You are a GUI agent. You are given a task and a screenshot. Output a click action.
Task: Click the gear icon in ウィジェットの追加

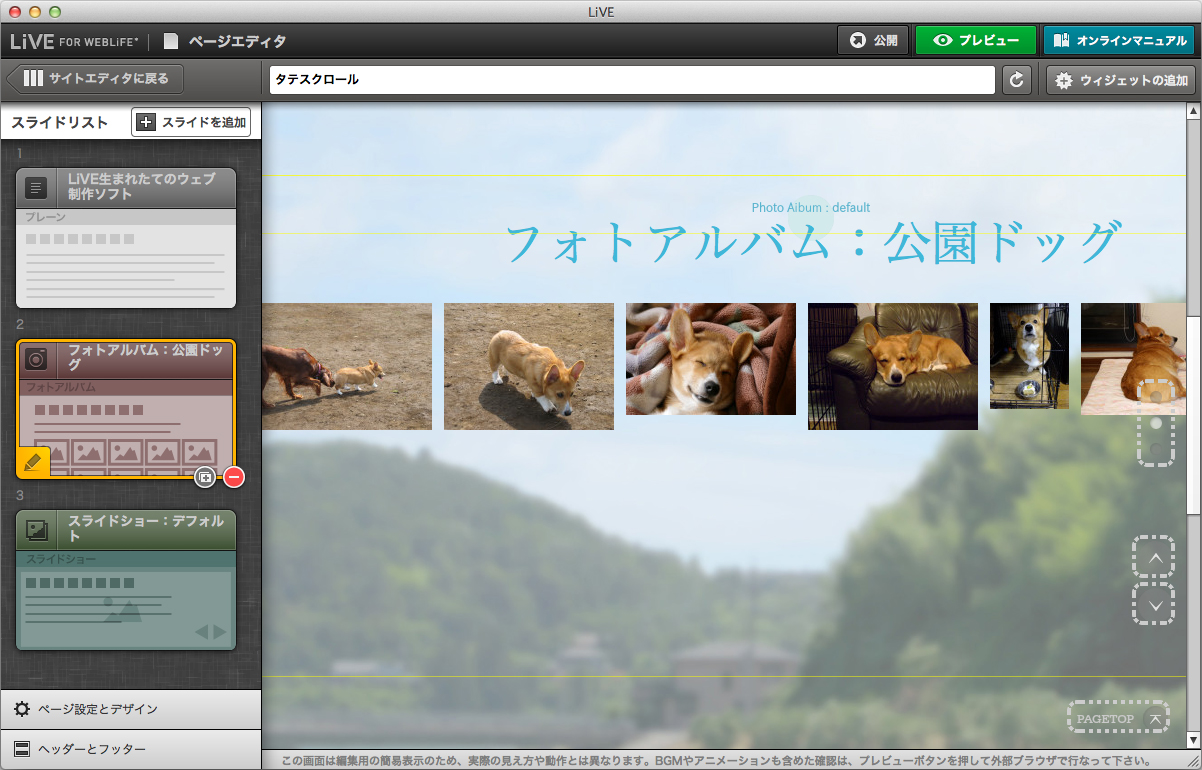(x=1064, y=80)
